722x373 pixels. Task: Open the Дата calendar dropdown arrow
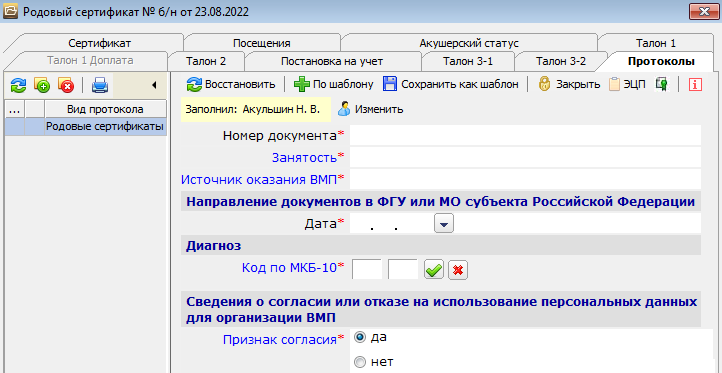click(x=444, y=224)
